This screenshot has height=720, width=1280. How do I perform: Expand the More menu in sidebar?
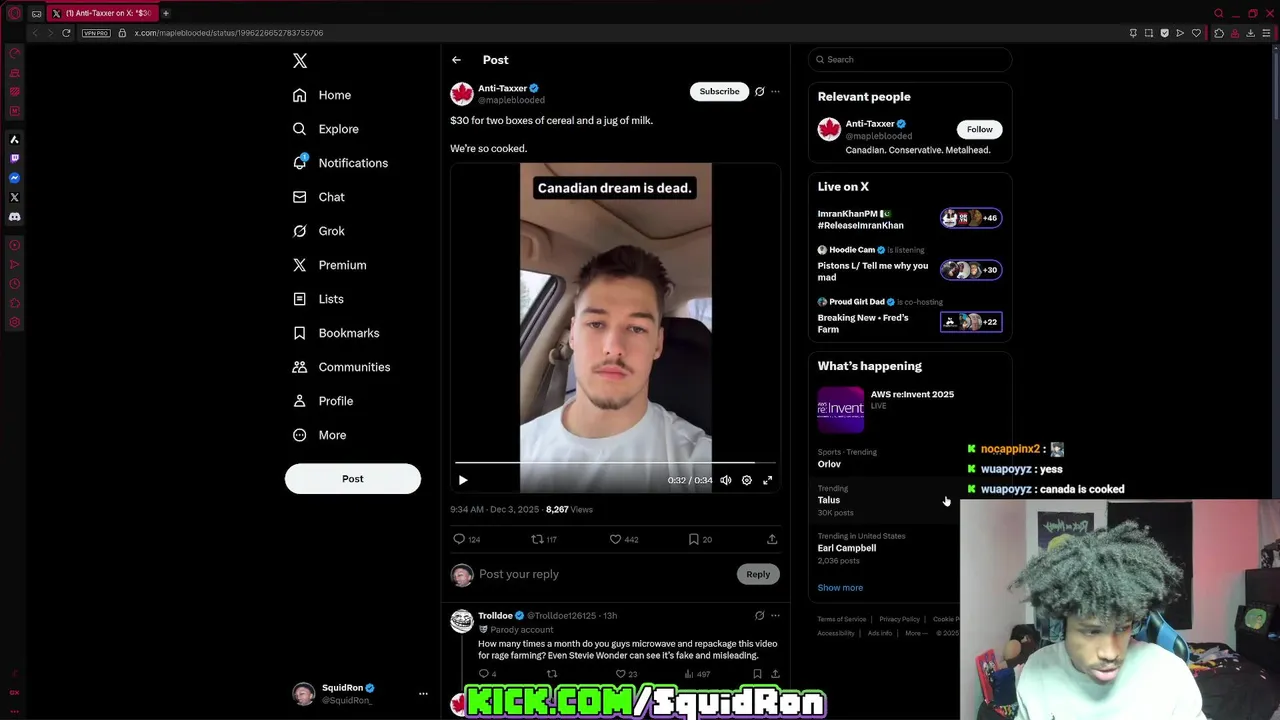tap(320, 435)
